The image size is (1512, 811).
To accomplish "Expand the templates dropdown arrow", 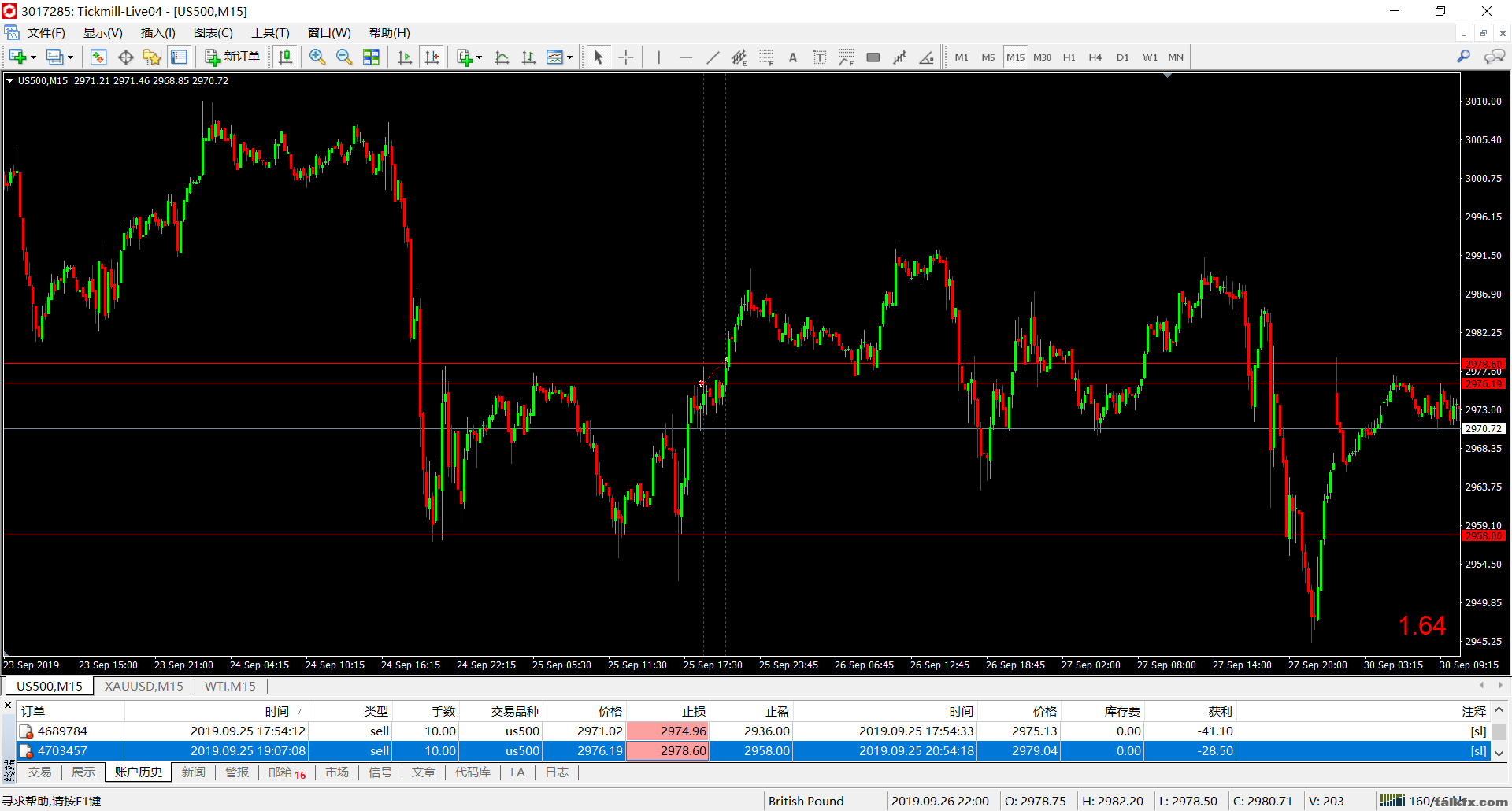I will (569, 57).
